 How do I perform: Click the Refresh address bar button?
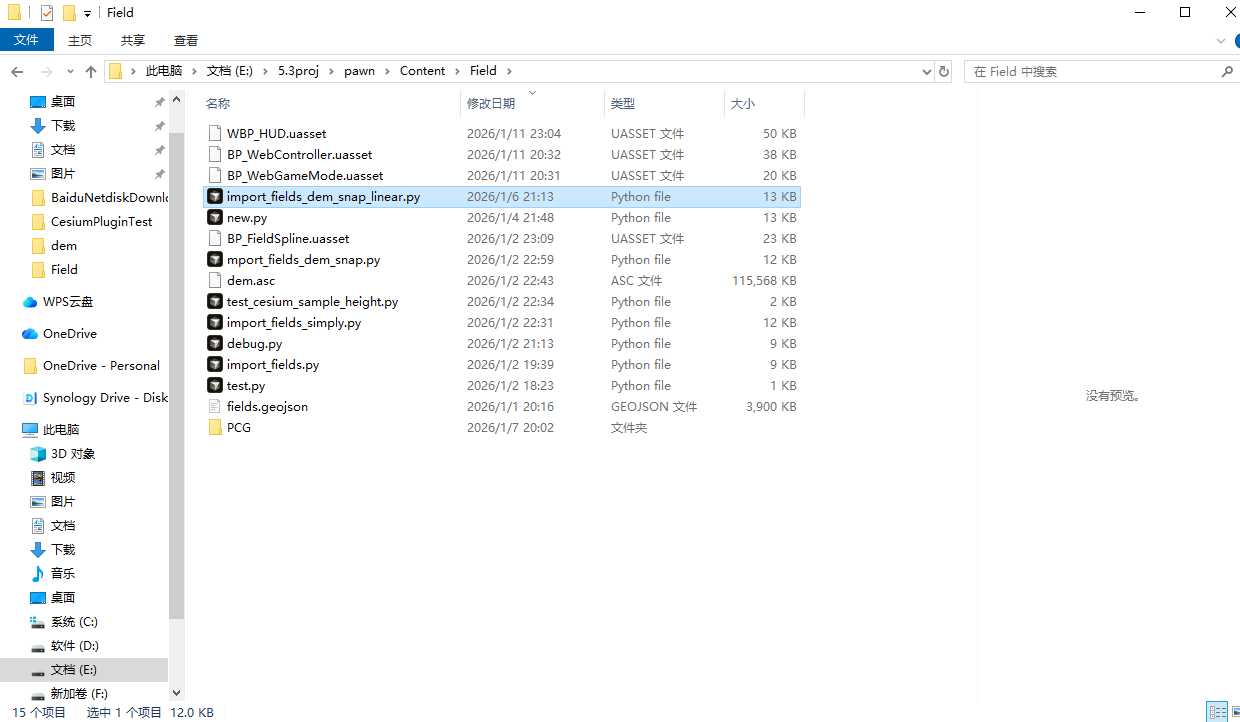point(943,71)
